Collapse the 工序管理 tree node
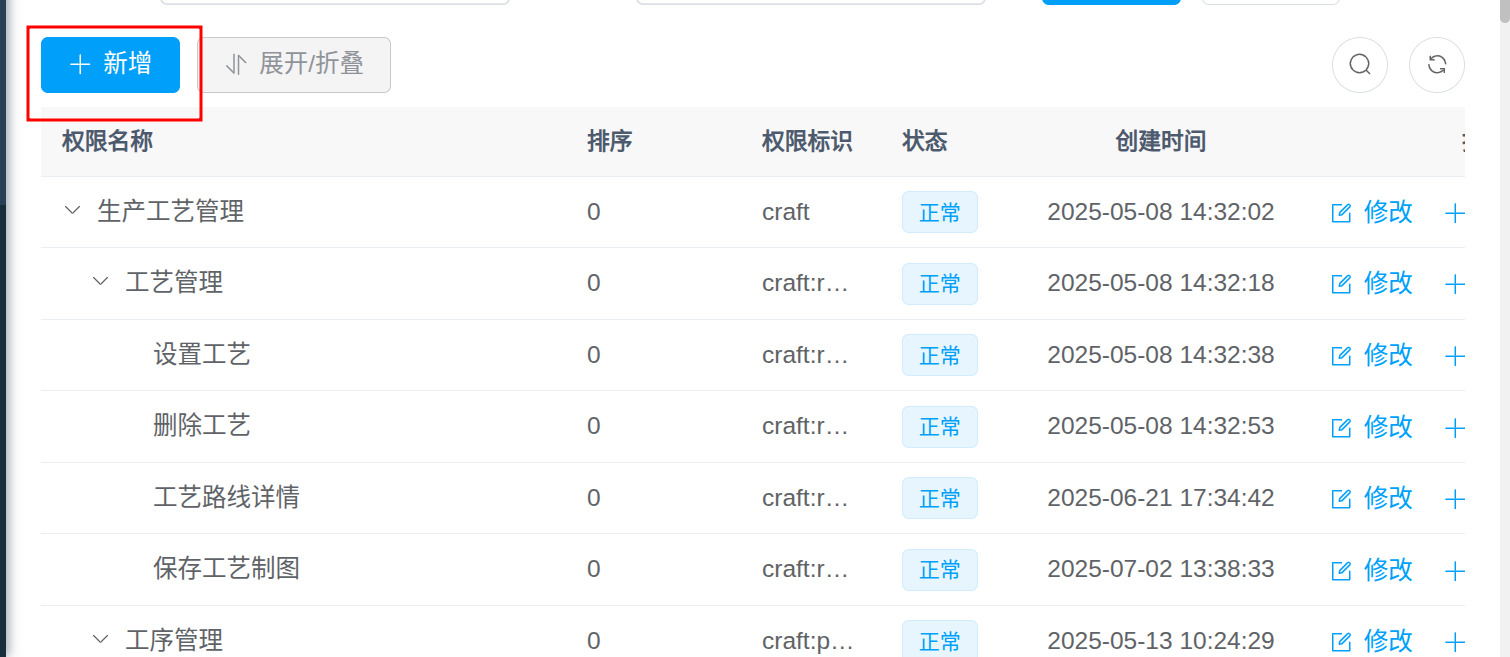The width and height of the screenshot is (1510, 657). [x=100, y=639]
